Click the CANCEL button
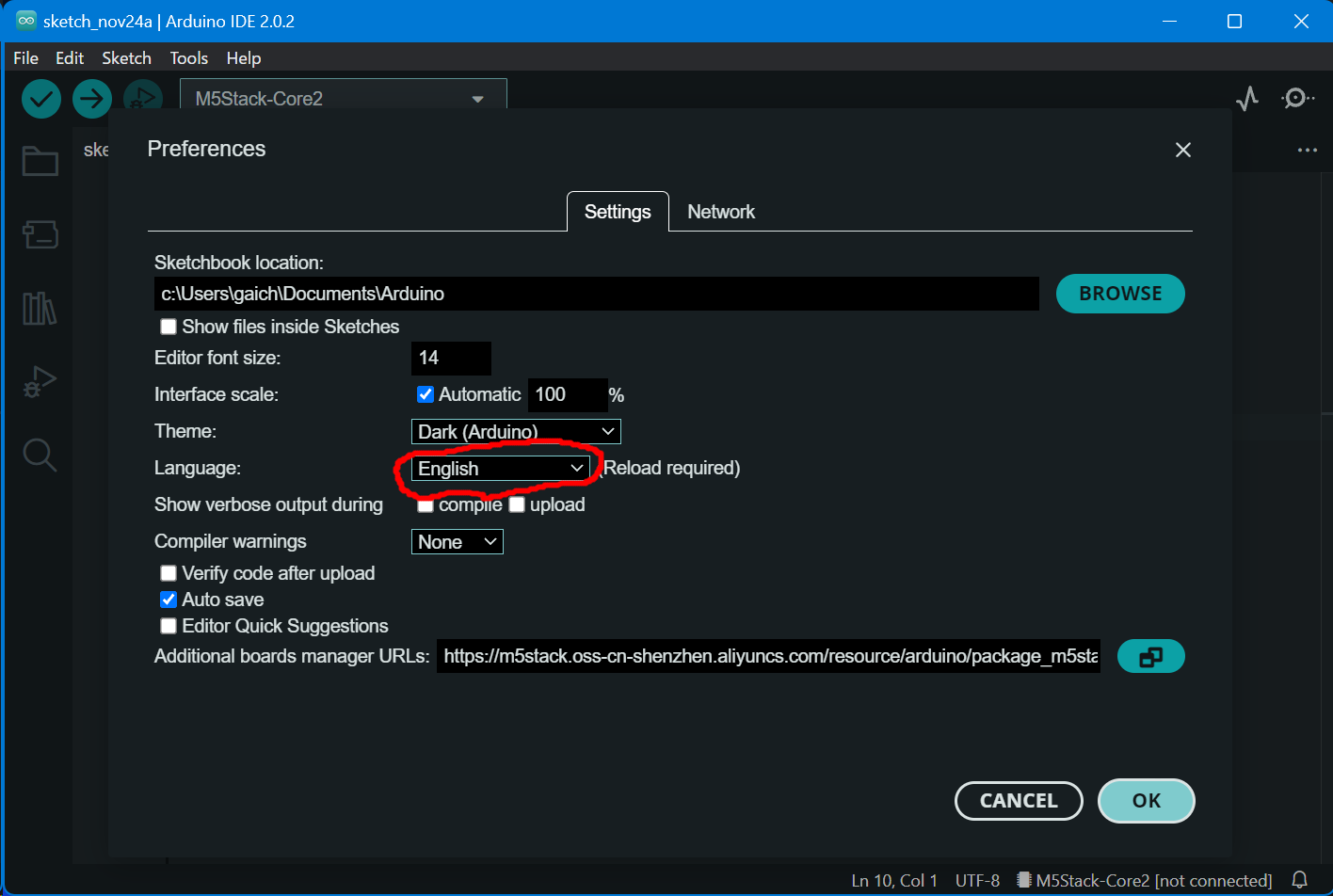Viewport: 1333px width, 896px height. (x=1019, y=800)
